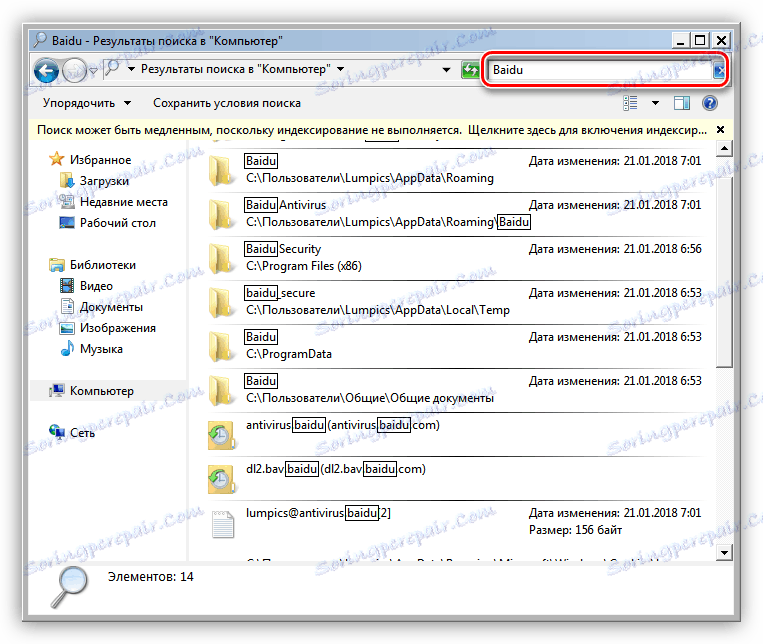The width and height of the screenshot is (763, 644).
Task: Click the music note icon beside Музыка
Action: 67,349
